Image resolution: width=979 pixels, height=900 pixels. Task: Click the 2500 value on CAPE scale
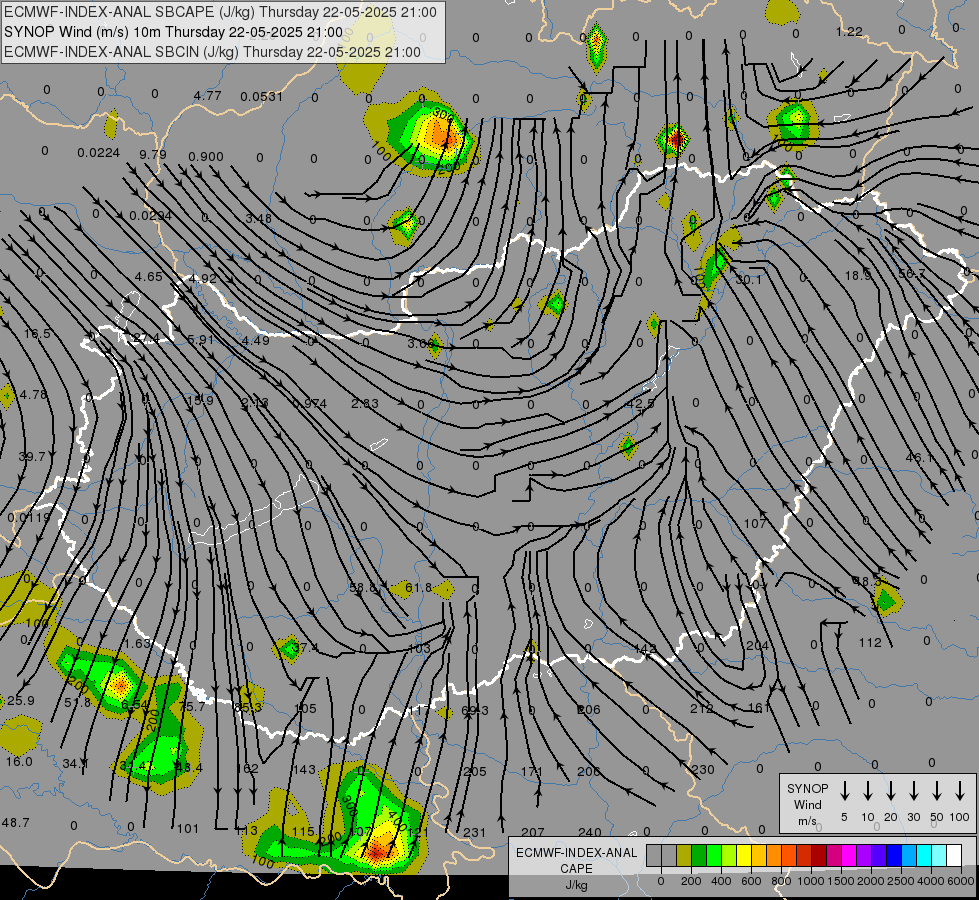tap(900, 881)
